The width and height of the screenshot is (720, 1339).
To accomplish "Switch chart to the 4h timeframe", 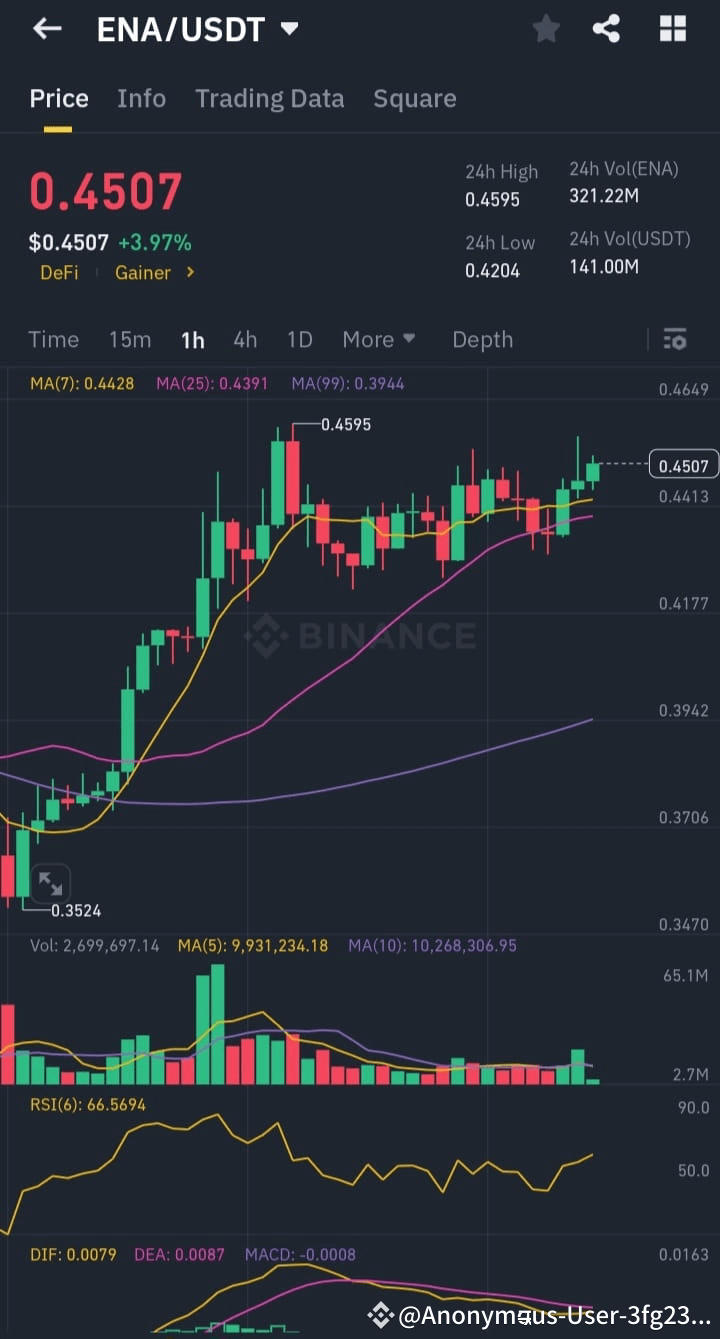I will (x=245, y=340).
